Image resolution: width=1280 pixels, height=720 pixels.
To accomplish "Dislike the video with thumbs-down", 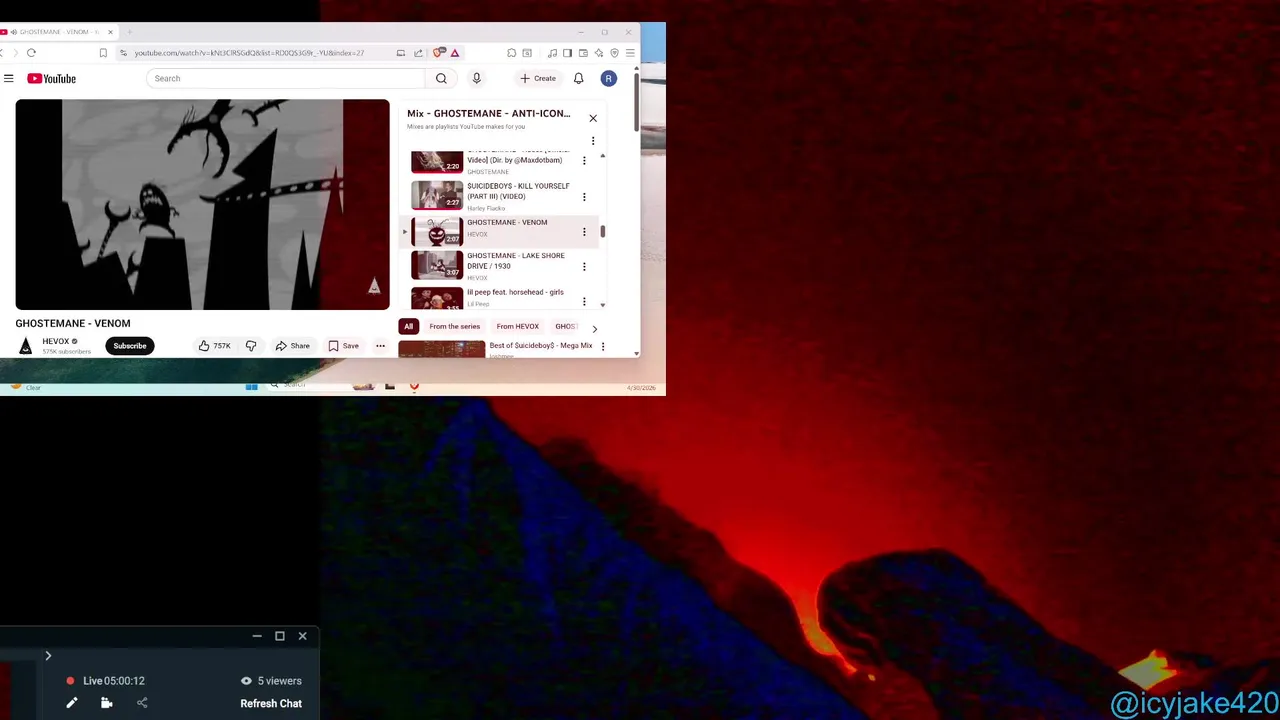I will tap(251, 346).
